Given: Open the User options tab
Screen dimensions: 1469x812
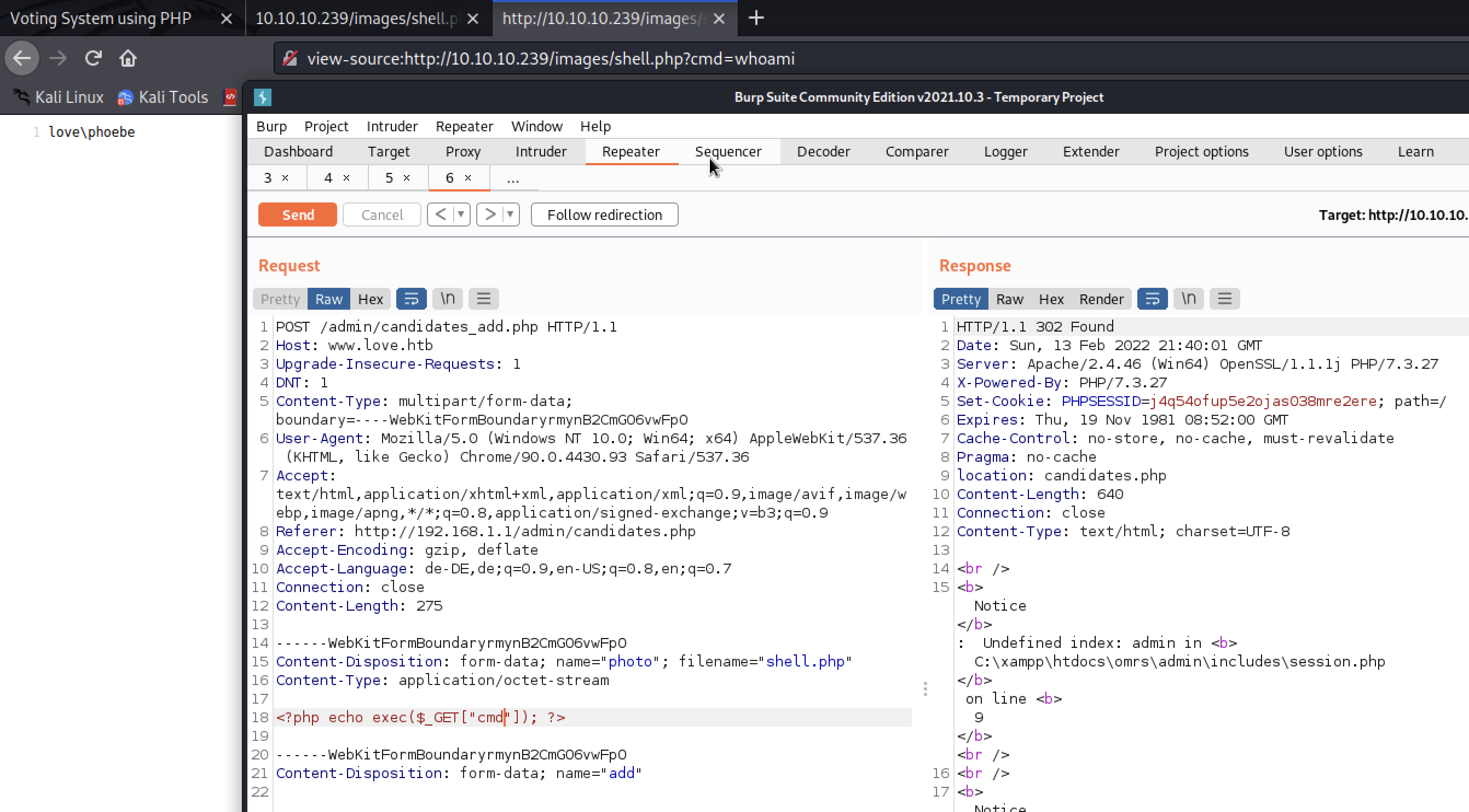Looking at the screenshot, I should 1323,152.
